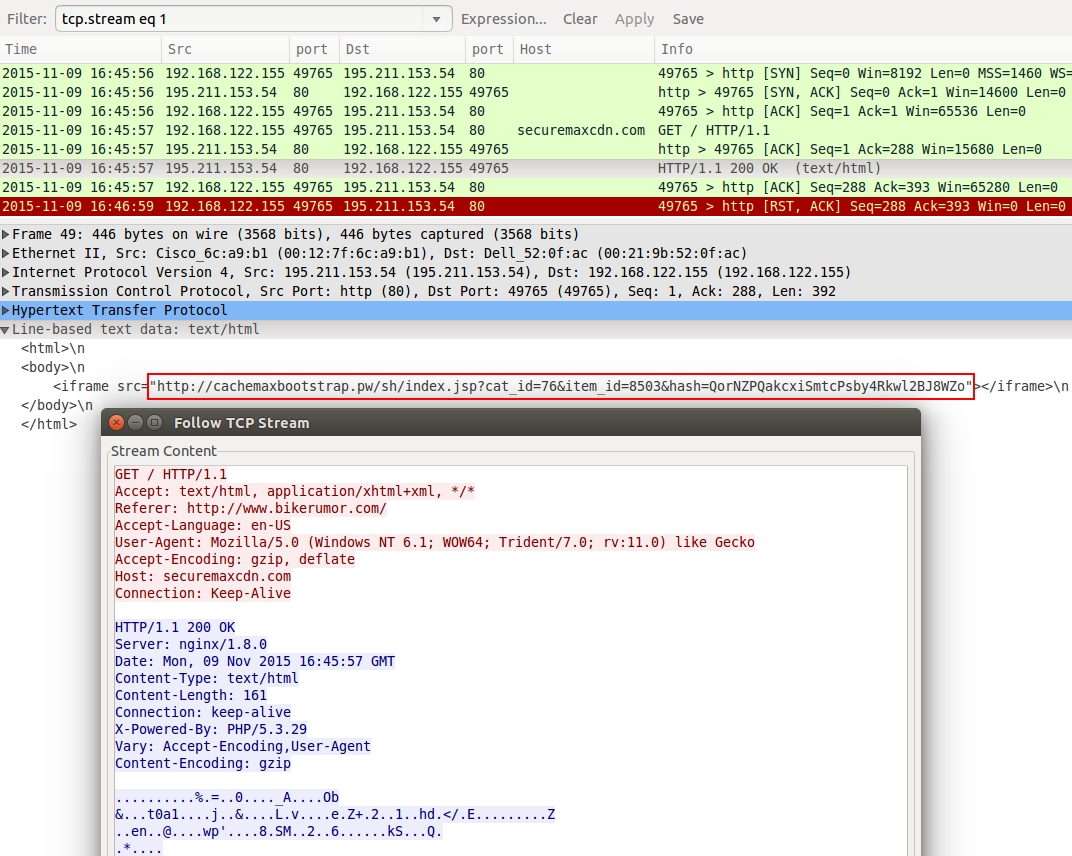Save the current display filter
Viewport: 1072px width, 856px height.
point(688,19)
